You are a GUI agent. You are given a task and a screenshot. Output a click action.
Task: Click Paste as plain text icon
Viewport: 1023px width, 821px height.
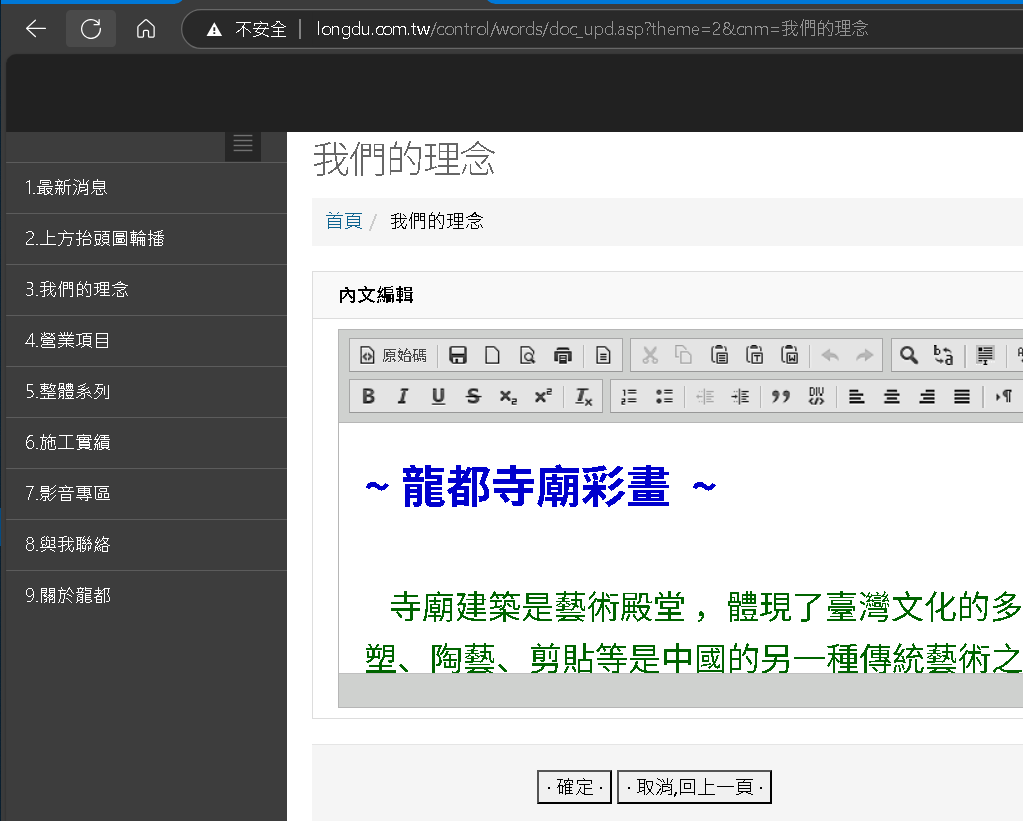(x=754, y=355)
